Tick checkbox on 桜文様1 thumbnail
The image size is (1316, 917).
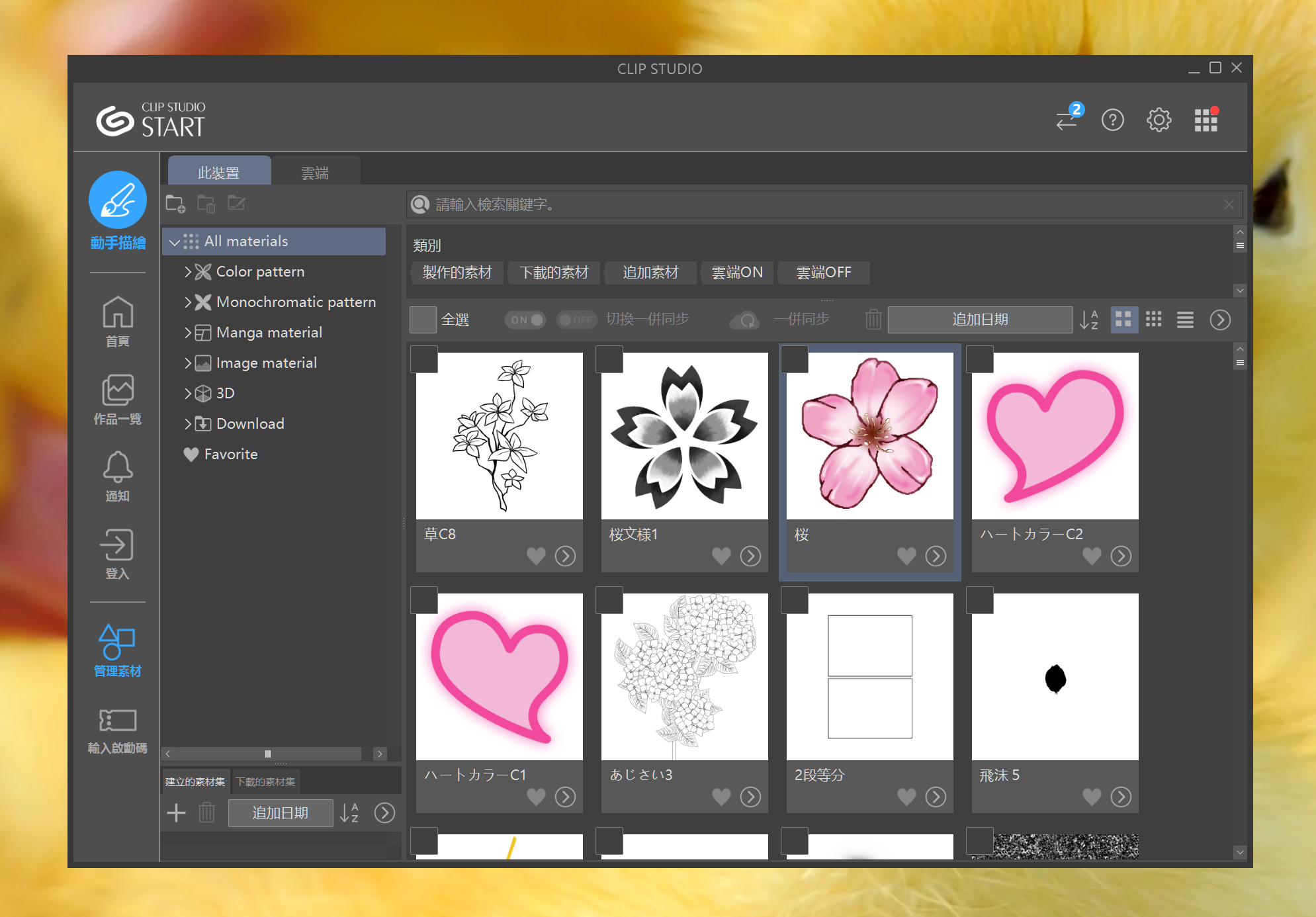609,359
